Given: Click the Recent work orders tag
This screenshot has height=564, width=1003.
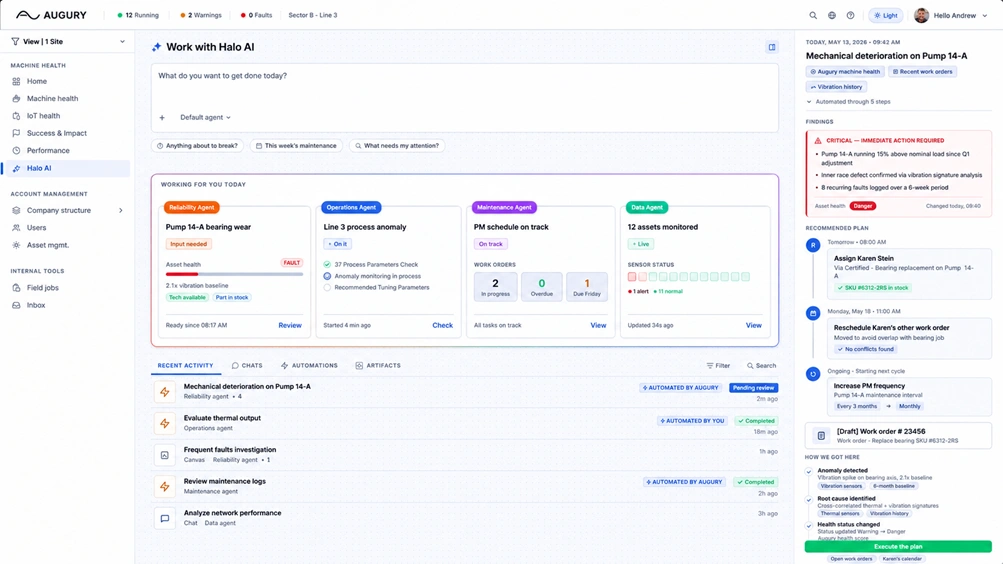Looking at the screenshot, I should pos(922,72).
